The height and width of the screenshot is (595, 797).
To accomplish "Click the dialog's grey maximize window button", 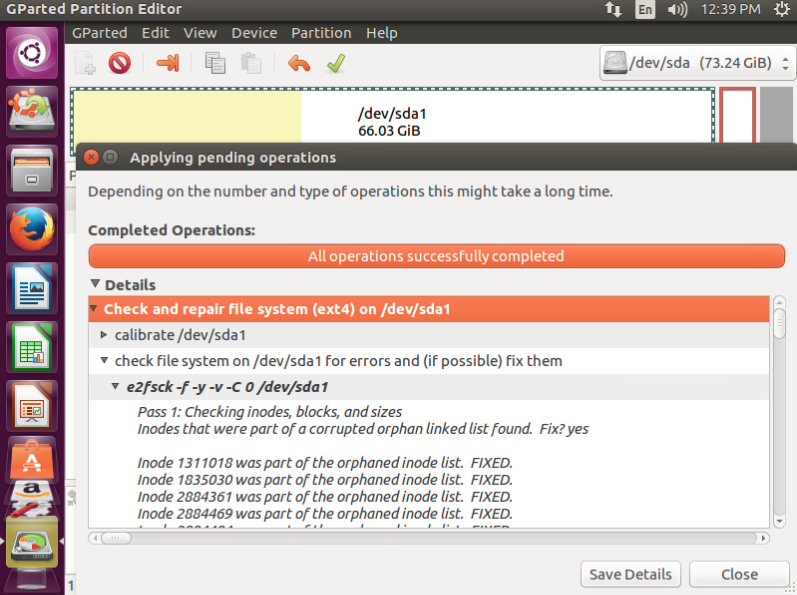I will pyautogui.click(x=110, y=157).
